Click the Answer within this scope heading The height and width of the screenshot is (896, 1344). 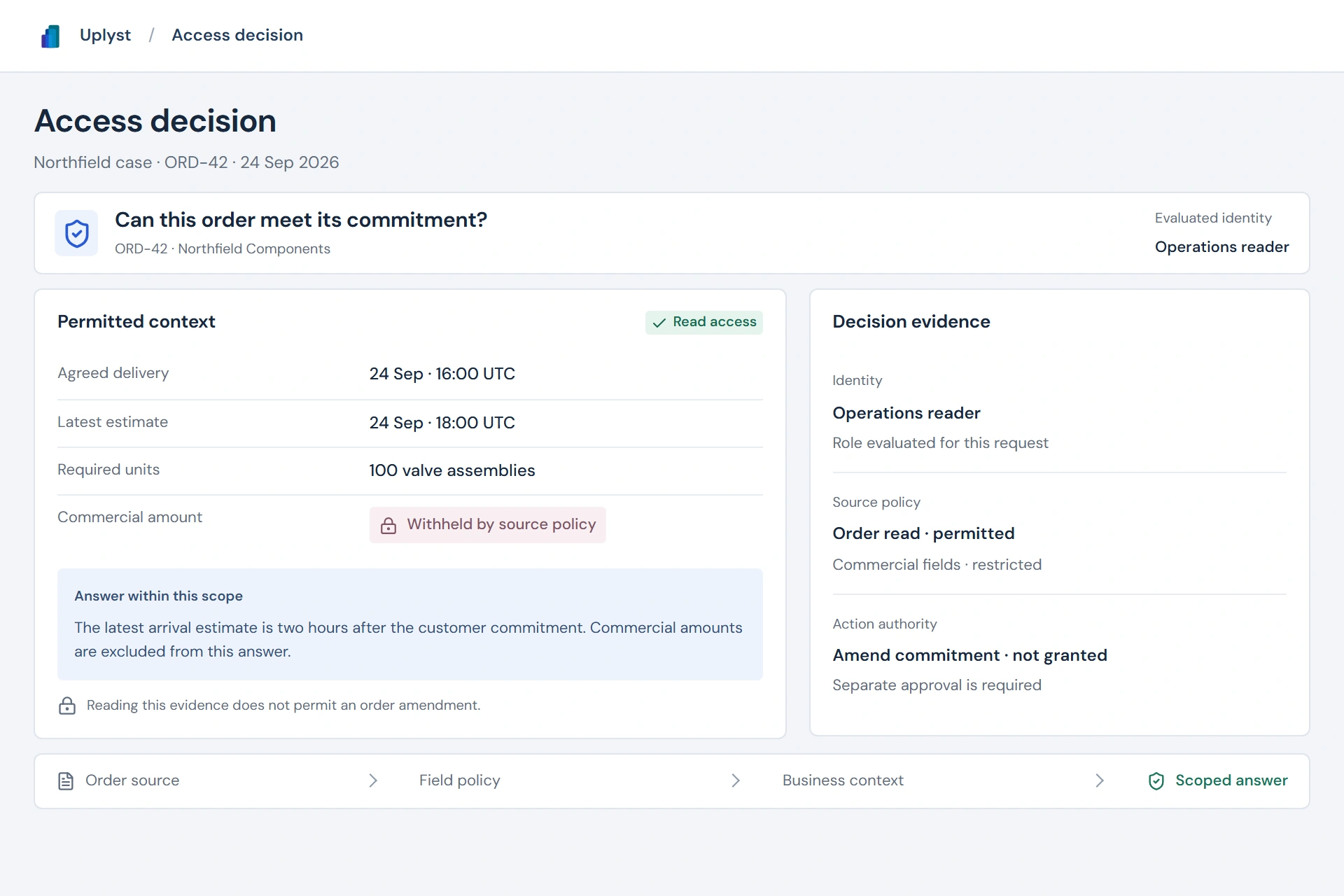(x=159, y=596)
